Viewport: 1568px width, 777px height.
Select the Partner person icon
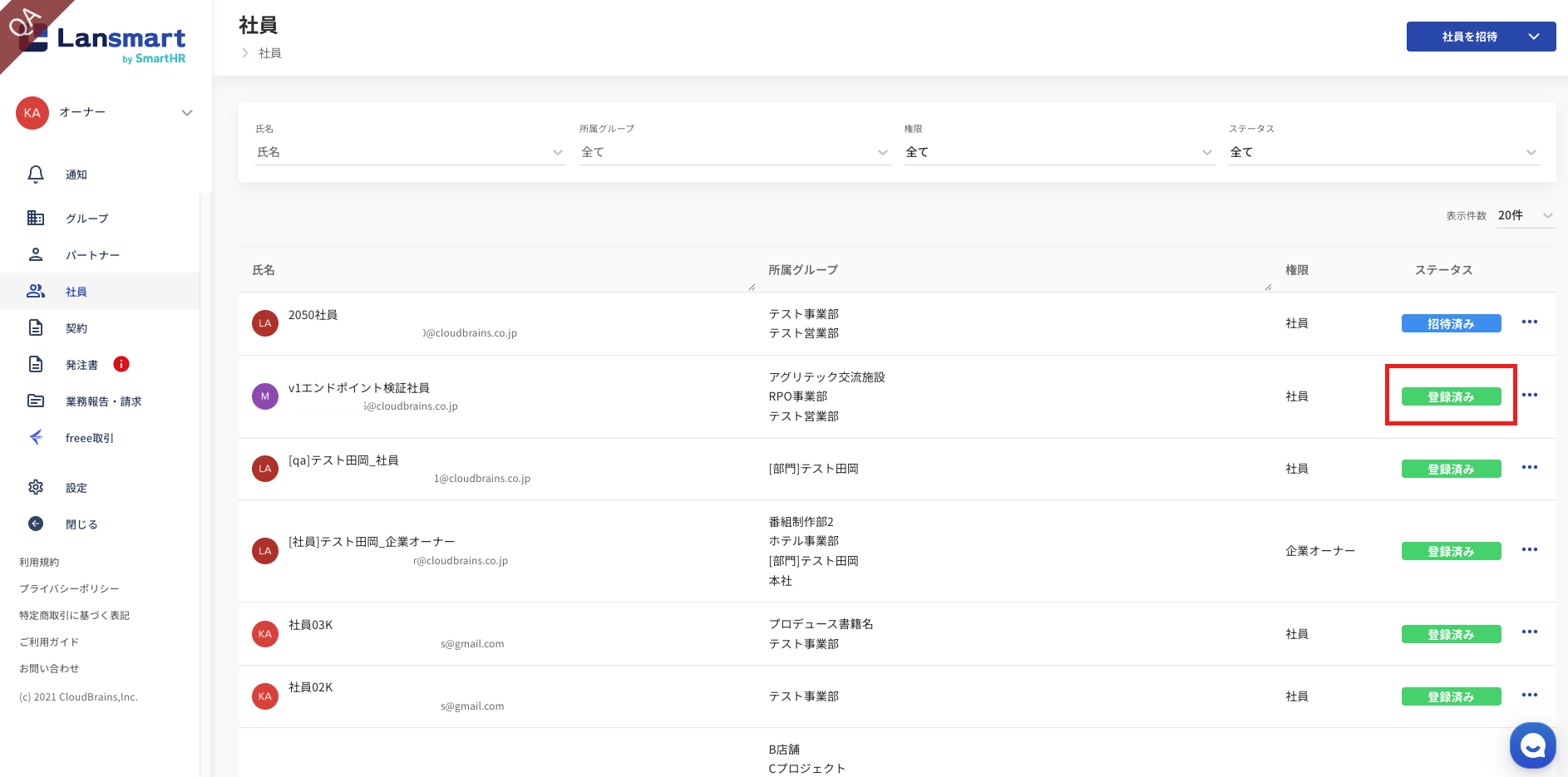point(36,254)
